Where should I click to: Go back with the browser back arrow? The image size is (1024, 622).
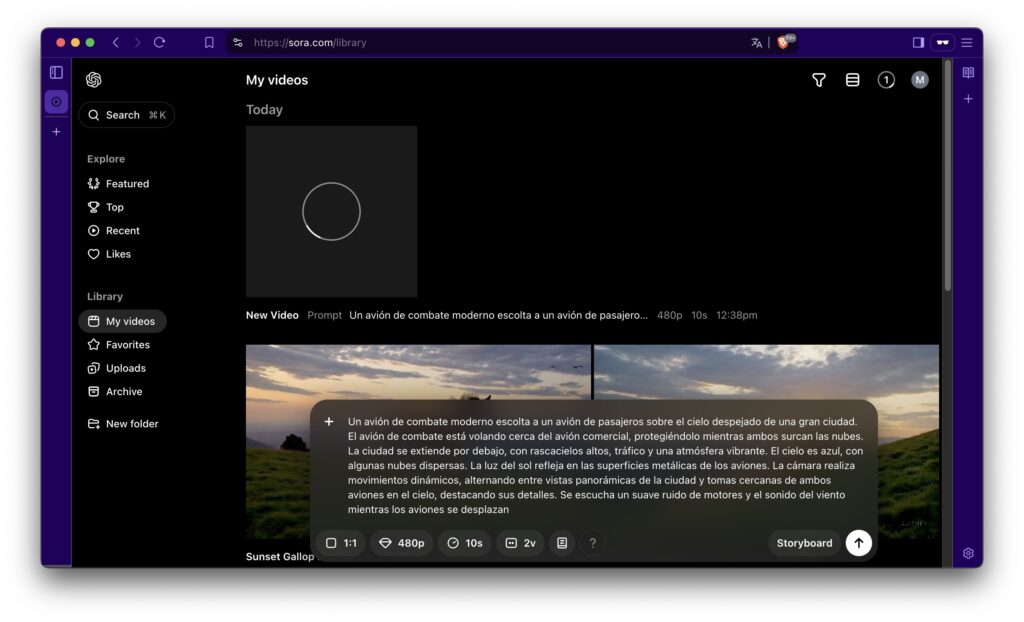pyautogui.click(x=116, y=42)
